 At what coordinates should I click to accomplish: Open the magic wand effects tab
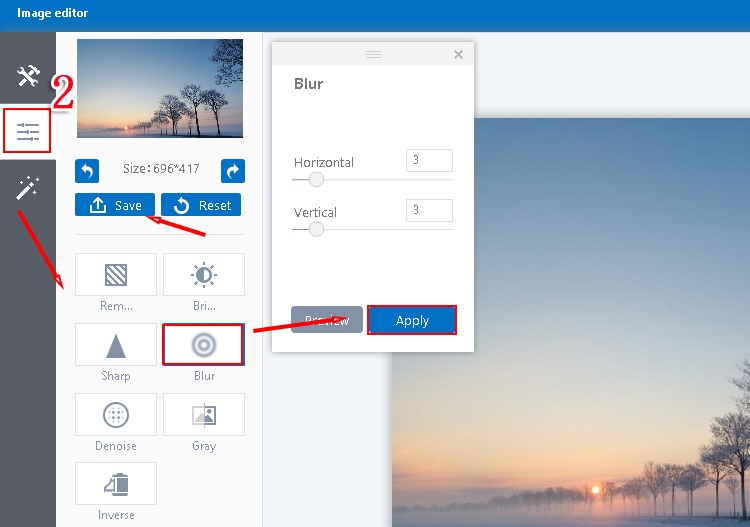27,187
